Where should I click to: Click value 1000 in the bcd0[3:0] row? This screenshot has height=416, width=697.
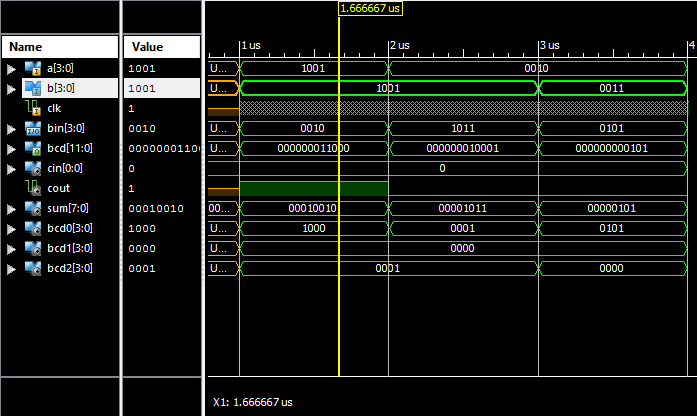142,228
